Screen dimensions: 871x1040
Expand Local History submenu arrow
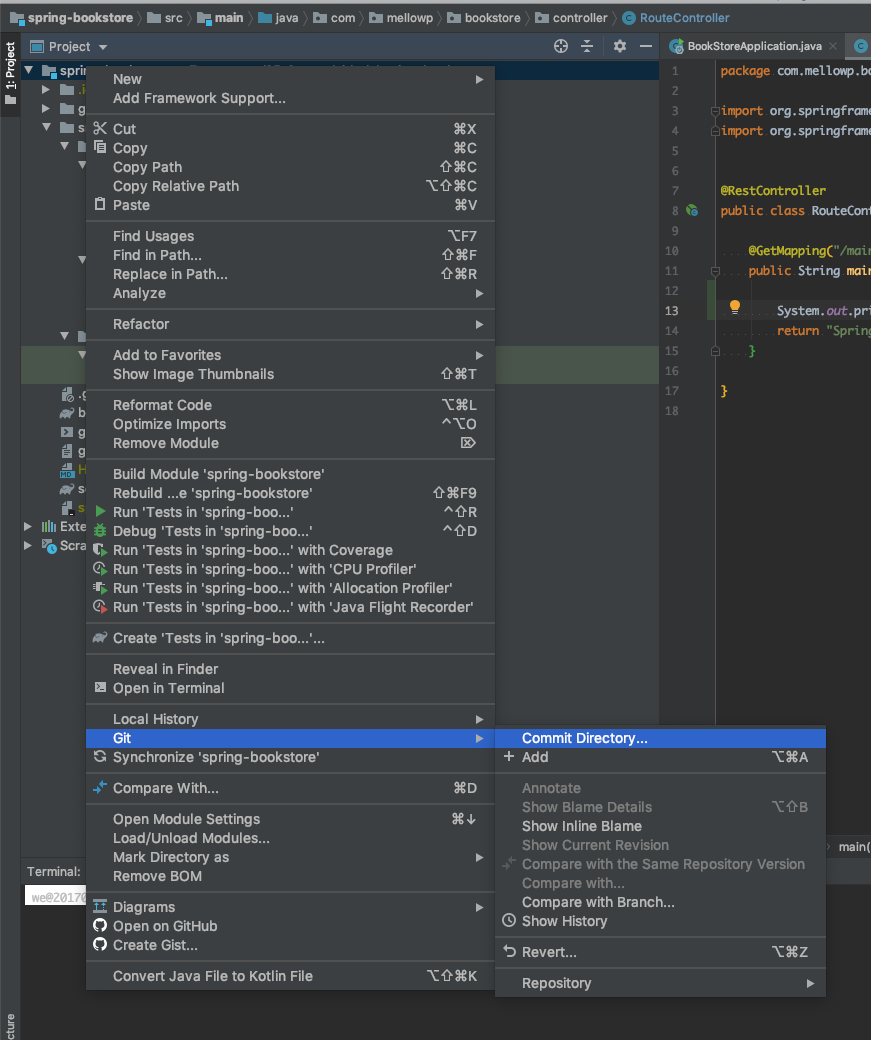(x=479, y=719)
